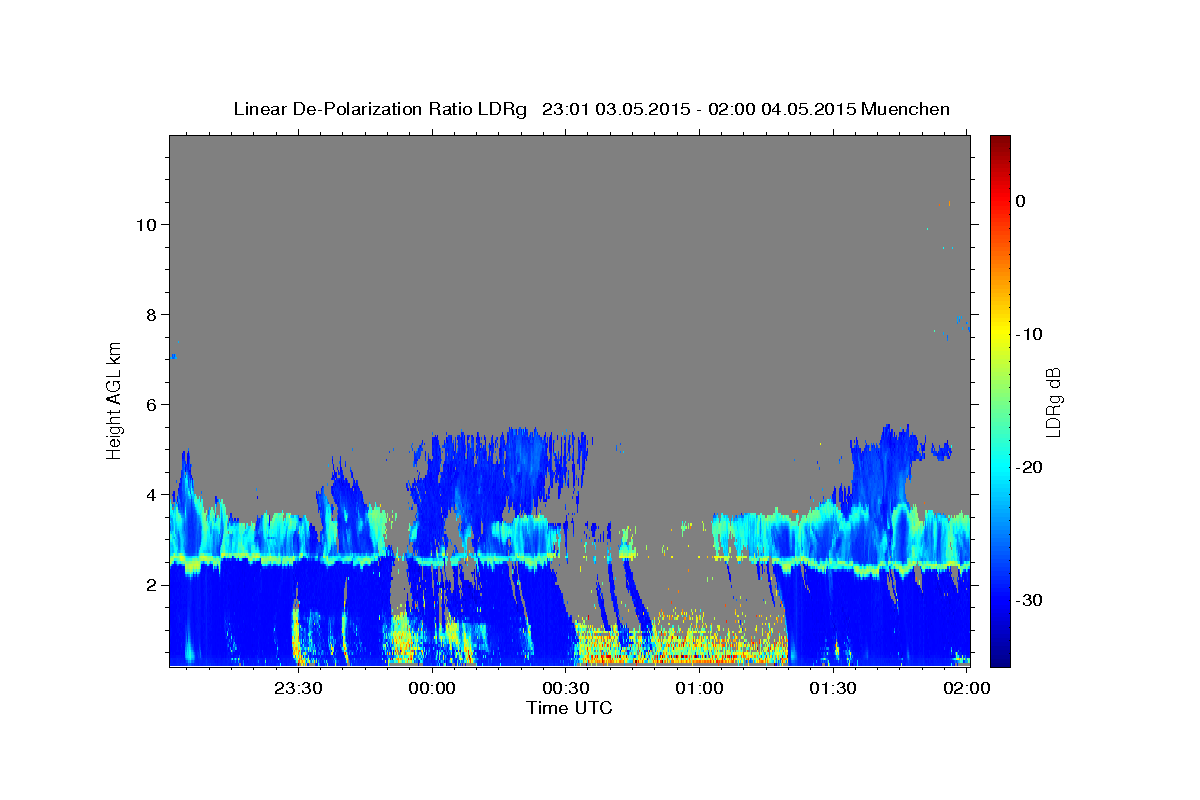Click the '-20' colorbar tick label

pyautogui.click(x=1030, y=467)
